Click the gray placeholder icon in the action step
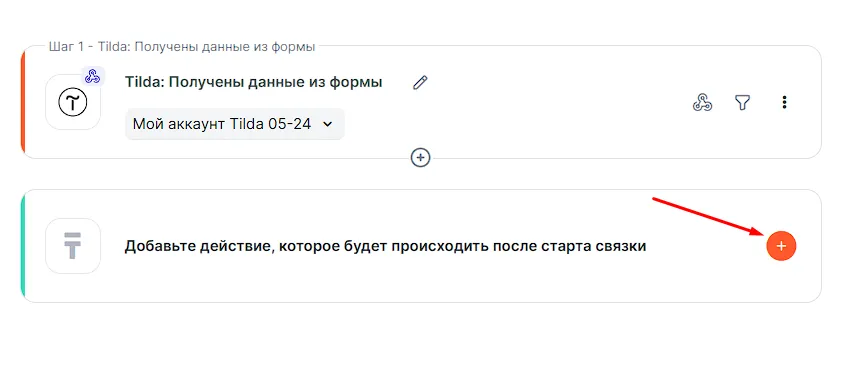This screenshot has width=863, height=377. [x=73, y=246]
